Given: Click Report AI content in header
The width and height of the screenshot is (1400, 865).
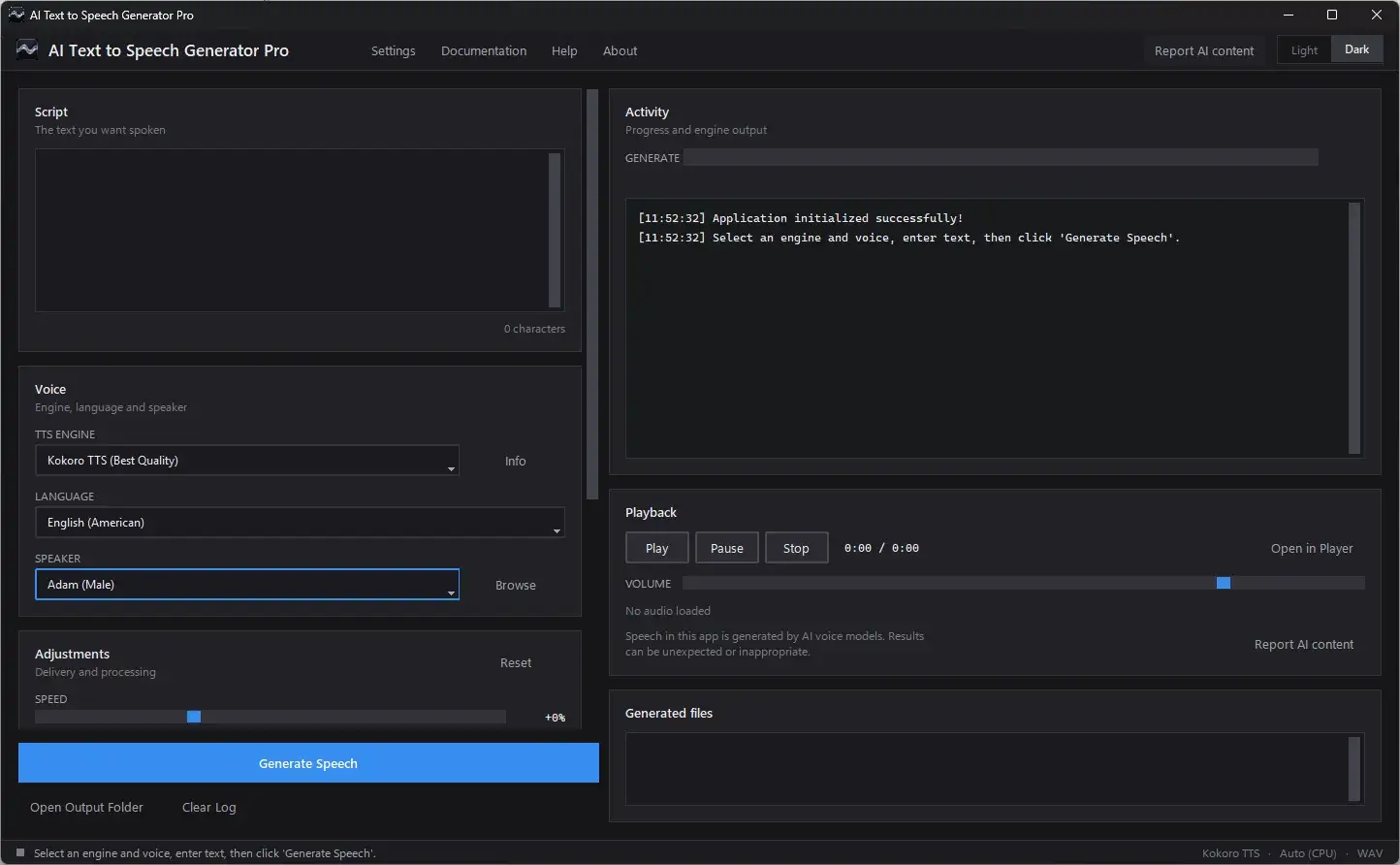Looking at the screenshot, I should 1204,50.
